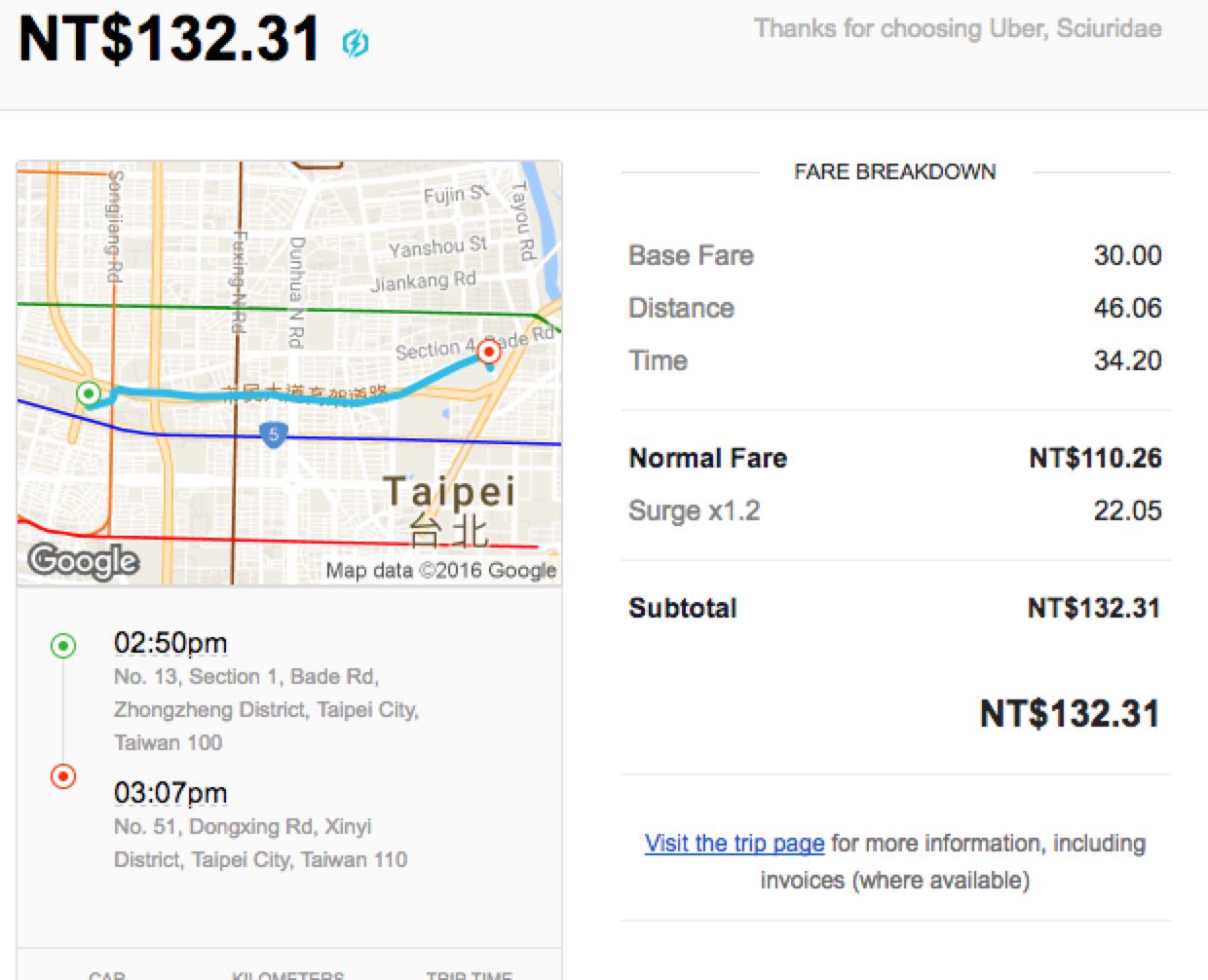Click the Map data ©2016 Google attribution
The width and height of the screenshot is (1208, 980).
(x=441, y=570)
